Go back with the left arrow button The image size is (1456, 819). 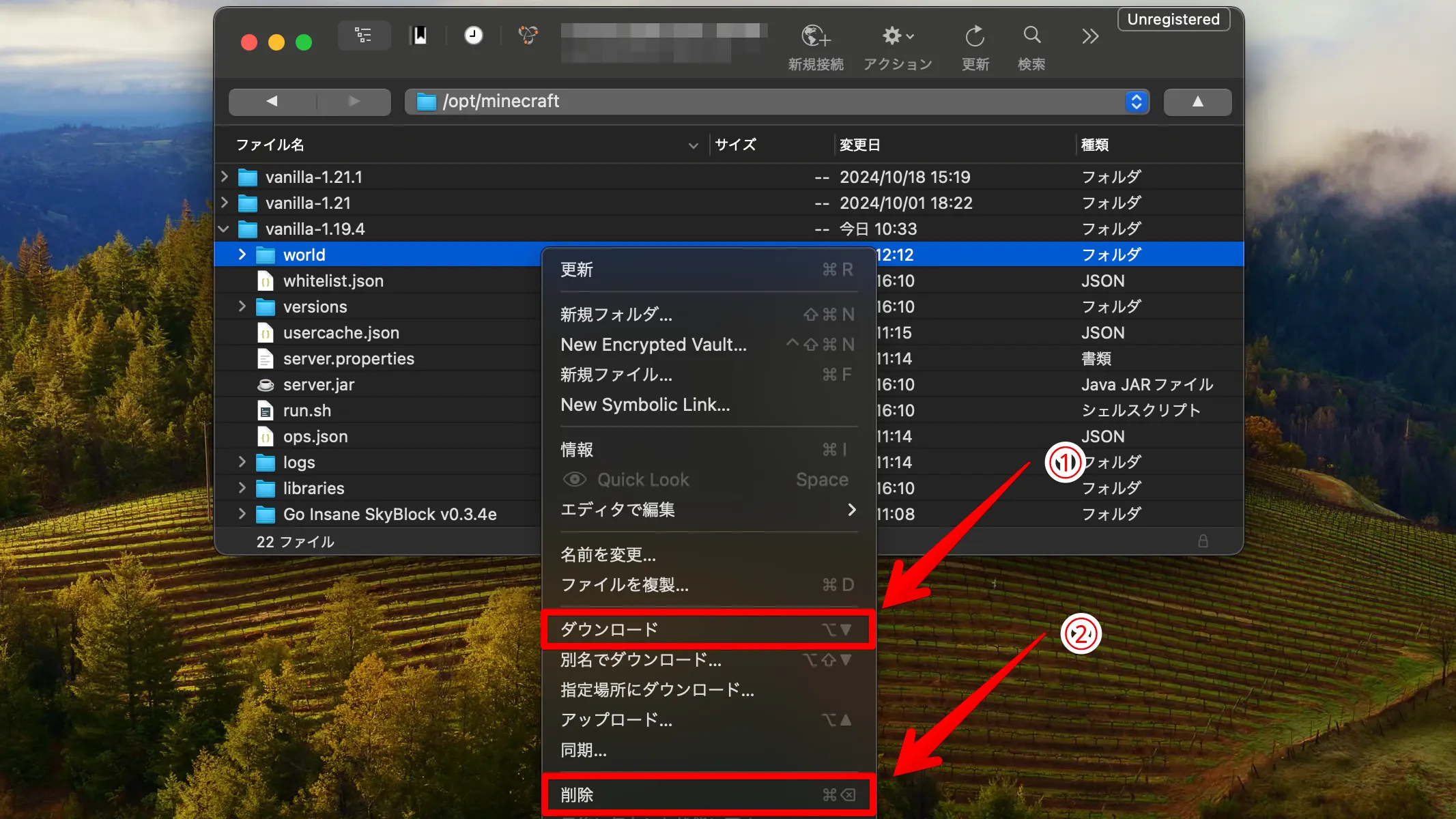272,102
